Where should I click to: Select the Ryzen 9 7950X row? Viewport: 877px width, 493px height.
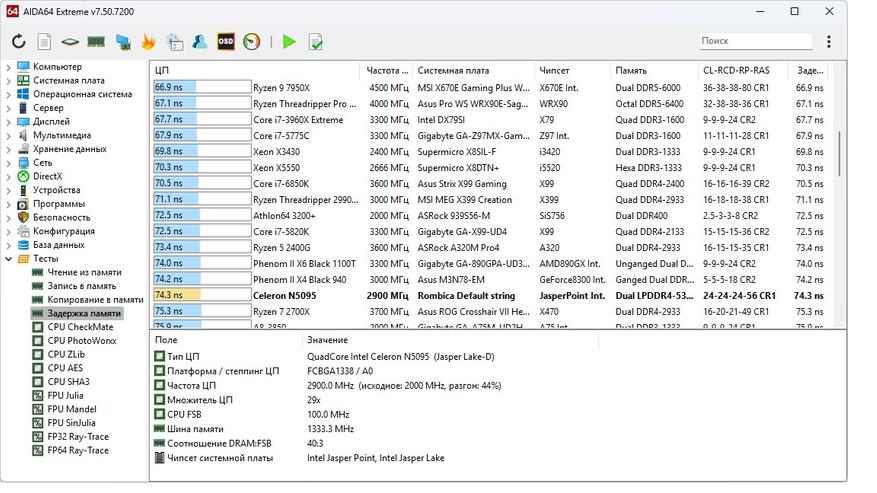pyautogui.click(x=490, y=87)
